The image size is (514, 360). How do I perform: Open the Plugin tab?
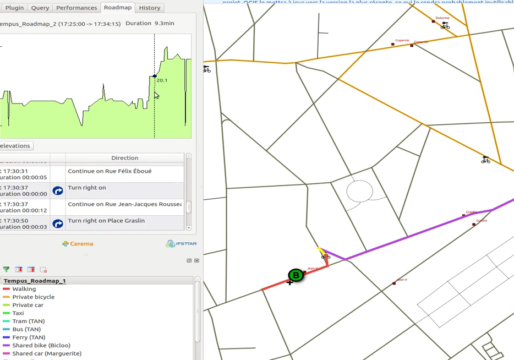point(15,8)
